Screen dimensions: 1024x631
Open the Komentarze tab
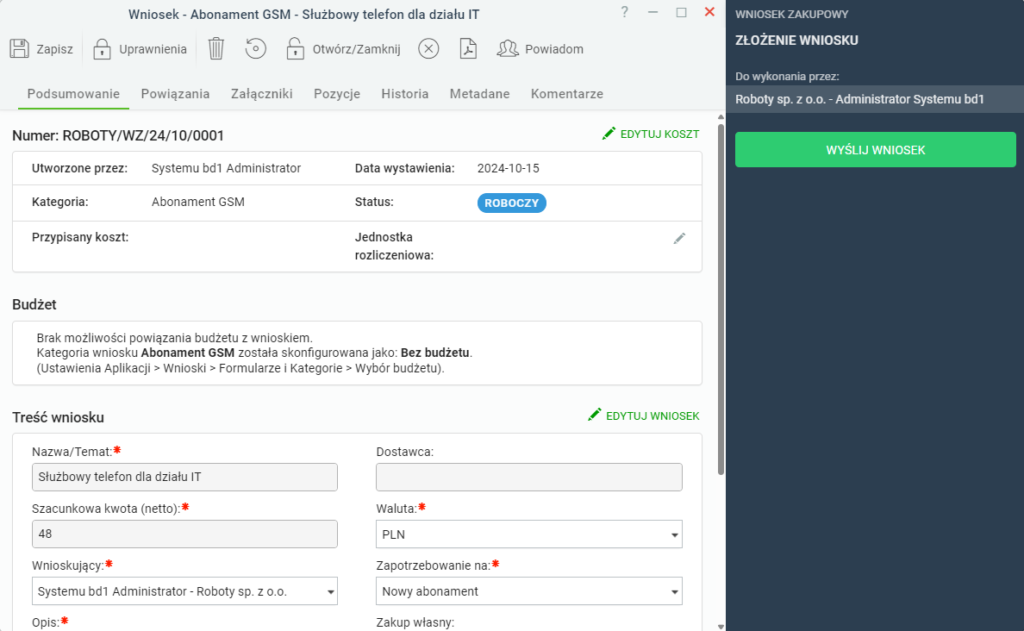point(567,94)
